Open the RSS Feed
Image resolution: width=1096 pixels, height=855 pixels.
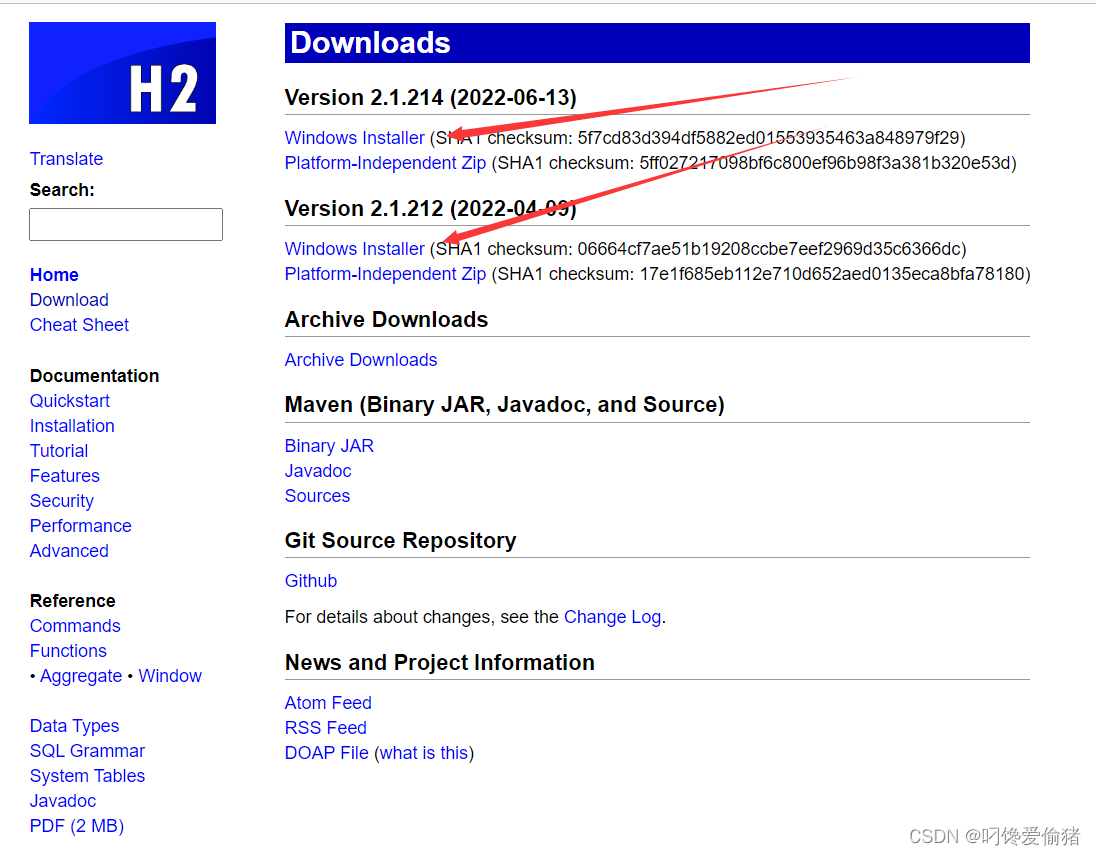325,727
